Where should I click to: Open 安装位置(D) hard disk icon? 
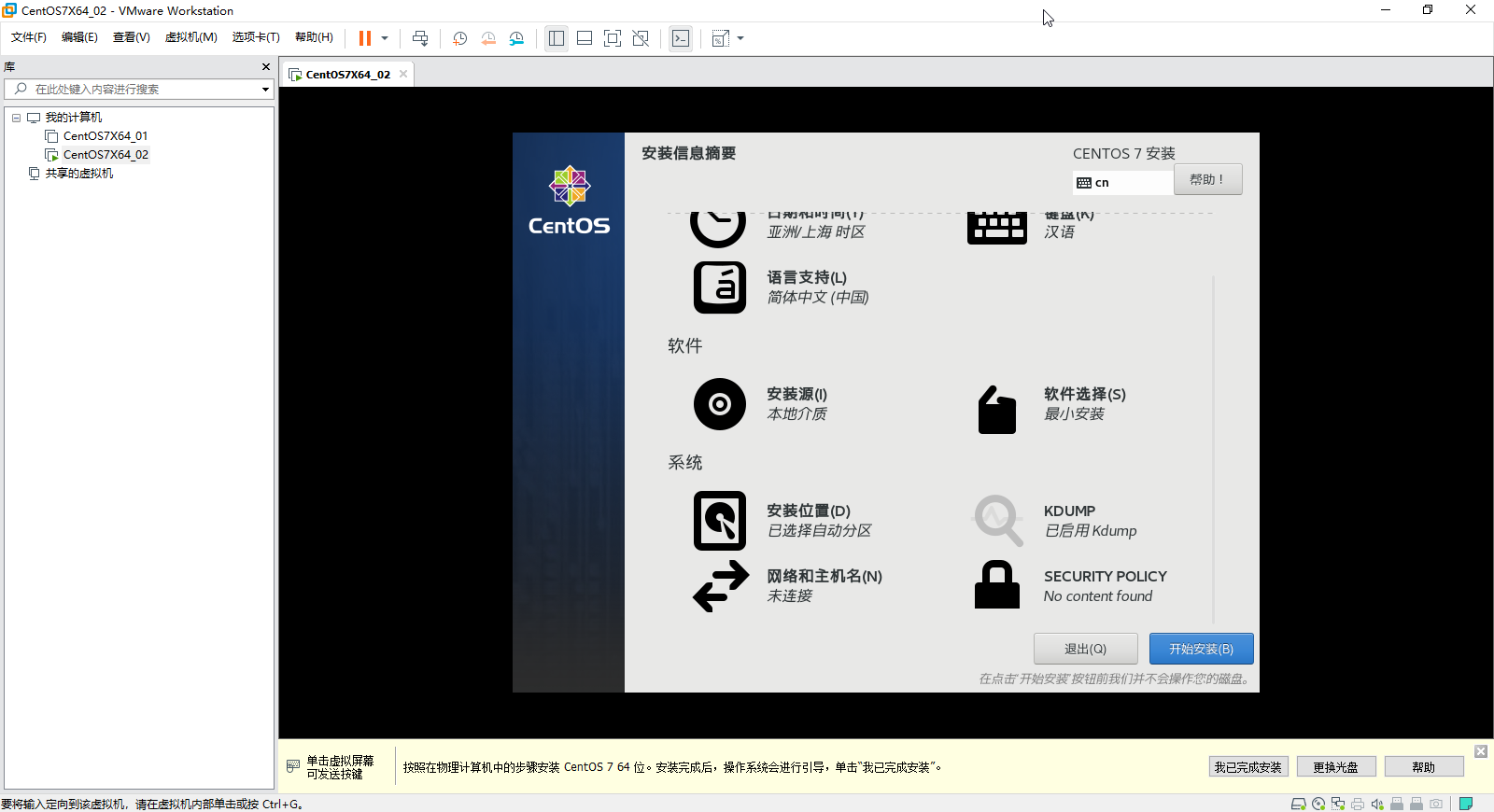pos(720,521)
